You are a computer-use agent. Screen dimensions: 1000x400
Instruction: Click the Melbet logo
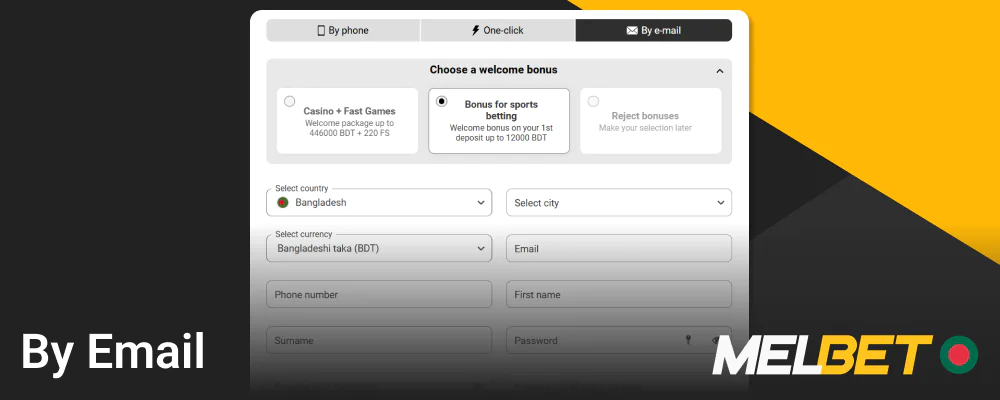click(x=822, y=355)
